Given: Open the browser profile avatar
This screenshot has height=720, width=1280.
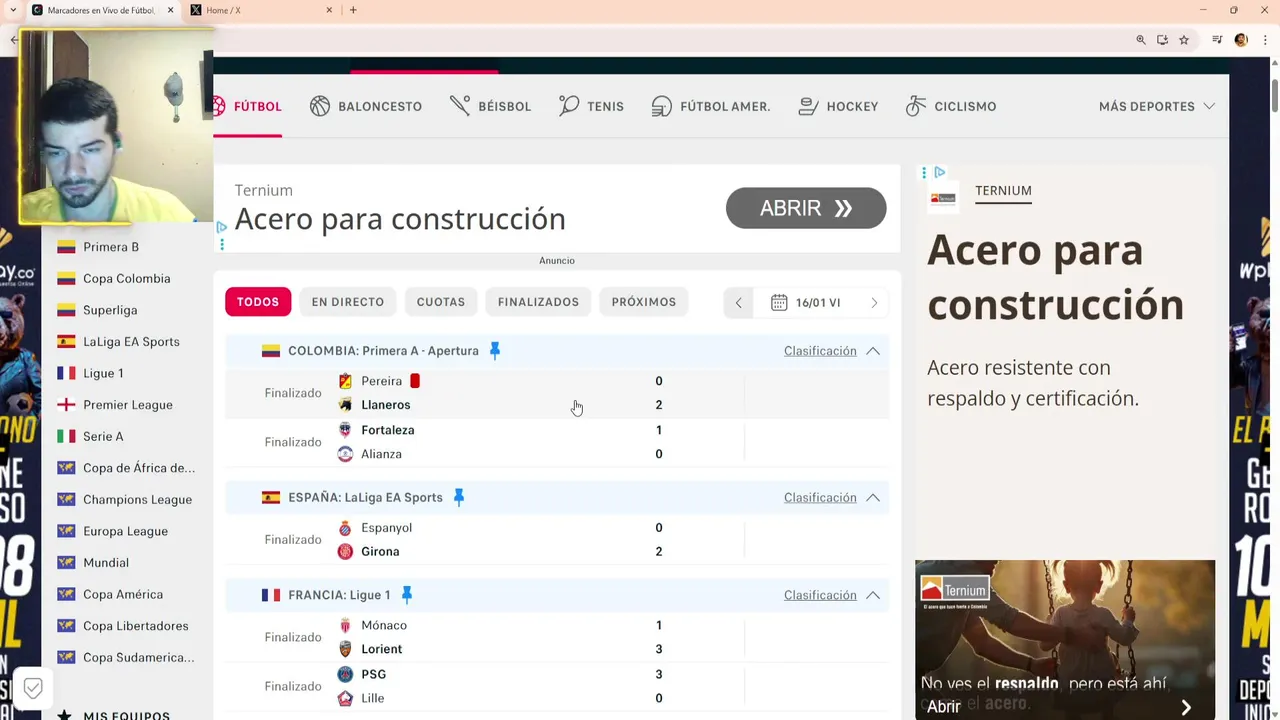Looking at the screenshot, I should coord(1241,40).
